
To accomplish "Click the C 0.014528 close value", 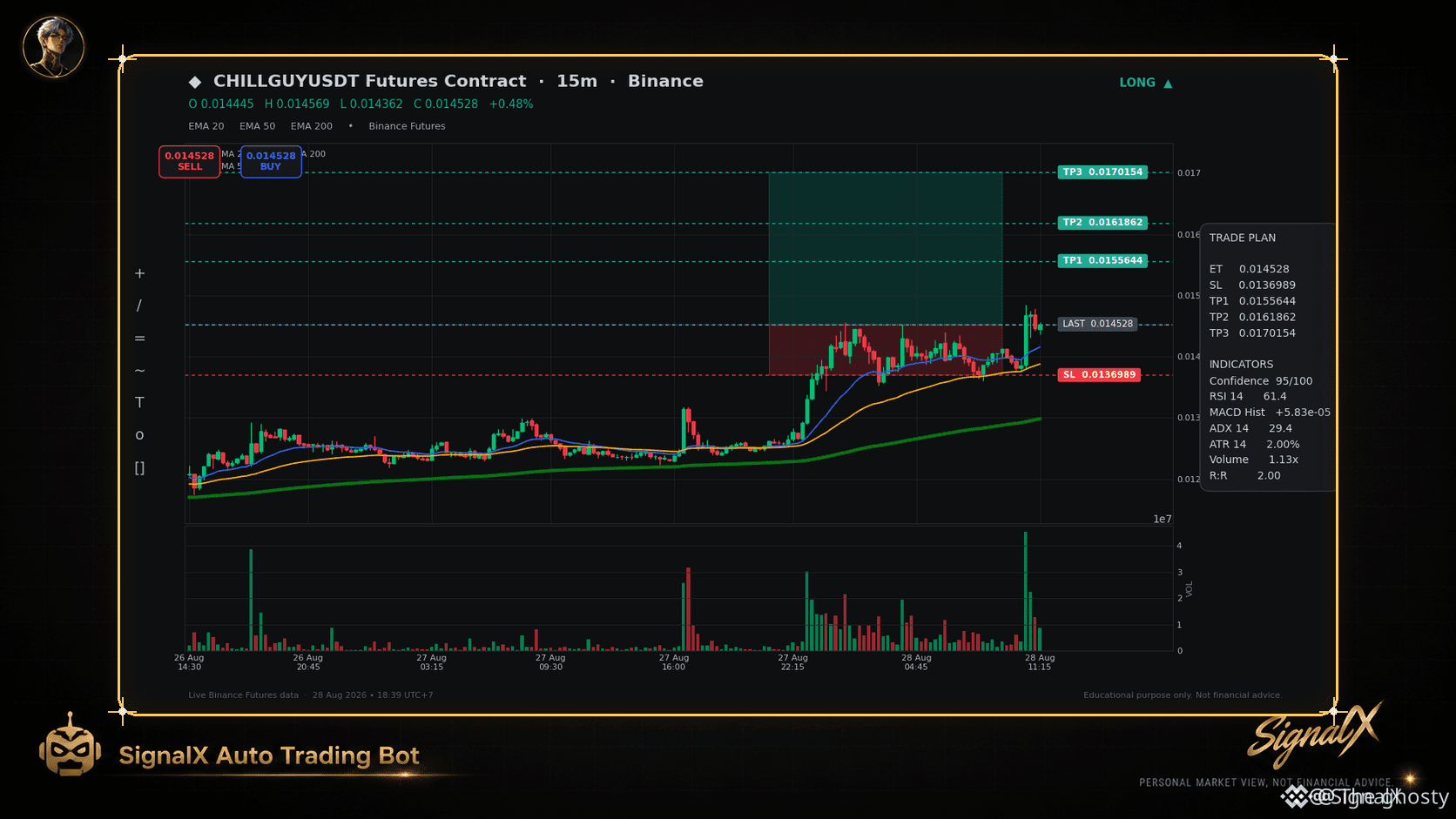I will 446,104.
